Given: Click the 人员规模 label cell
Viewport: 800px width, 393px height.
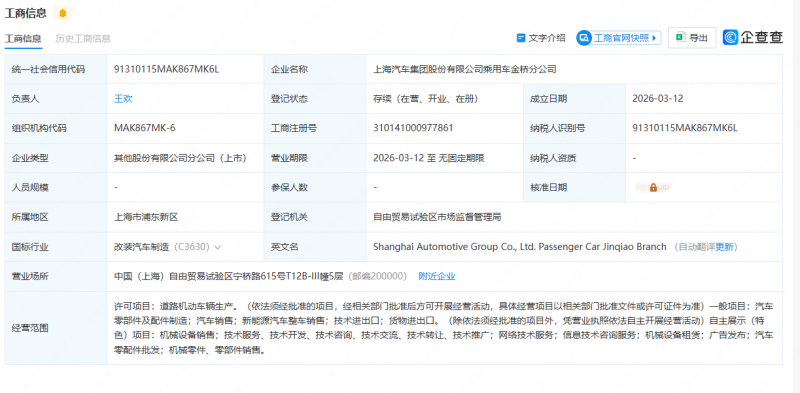Looking at the screenshot, I should [x=56, y=188].
